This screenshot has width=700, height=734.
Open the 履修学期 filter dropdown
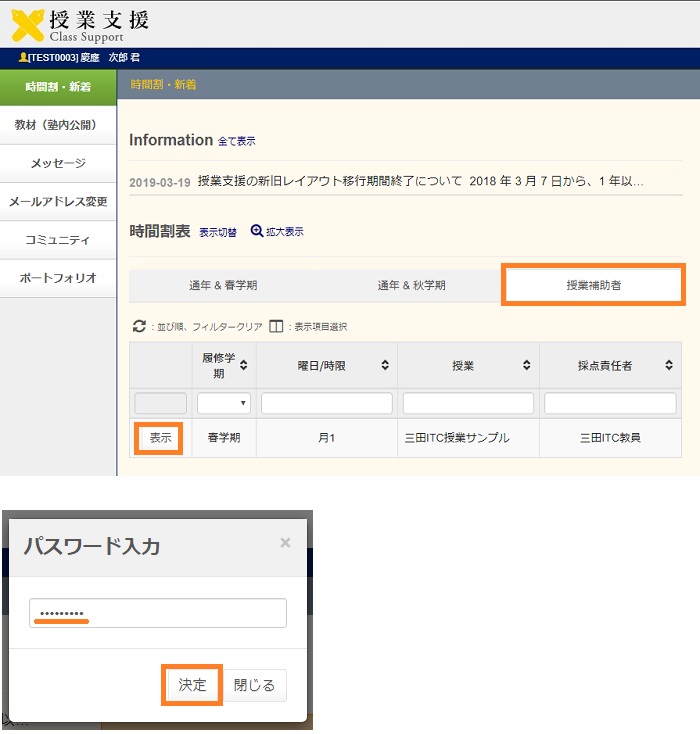click(x=224, y=403)
